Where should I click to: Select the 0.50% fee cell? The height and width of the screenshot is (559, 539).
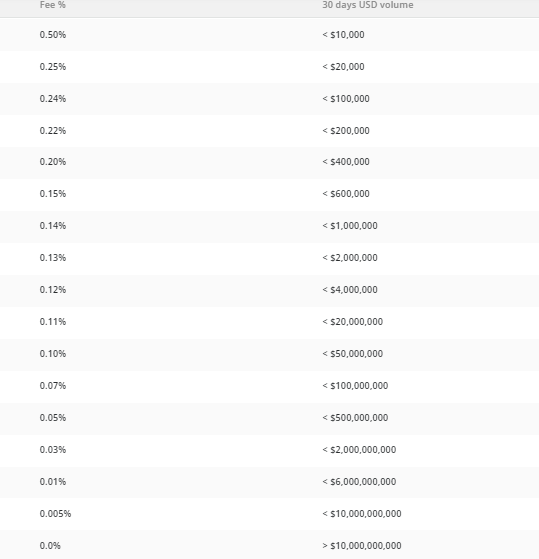point(53,35)
